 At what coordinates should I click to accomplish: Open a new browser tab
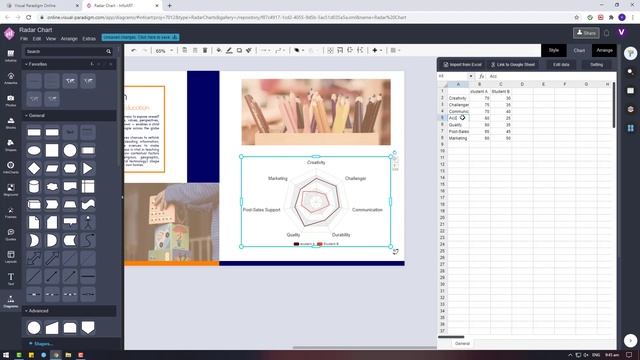click(169, 6)
